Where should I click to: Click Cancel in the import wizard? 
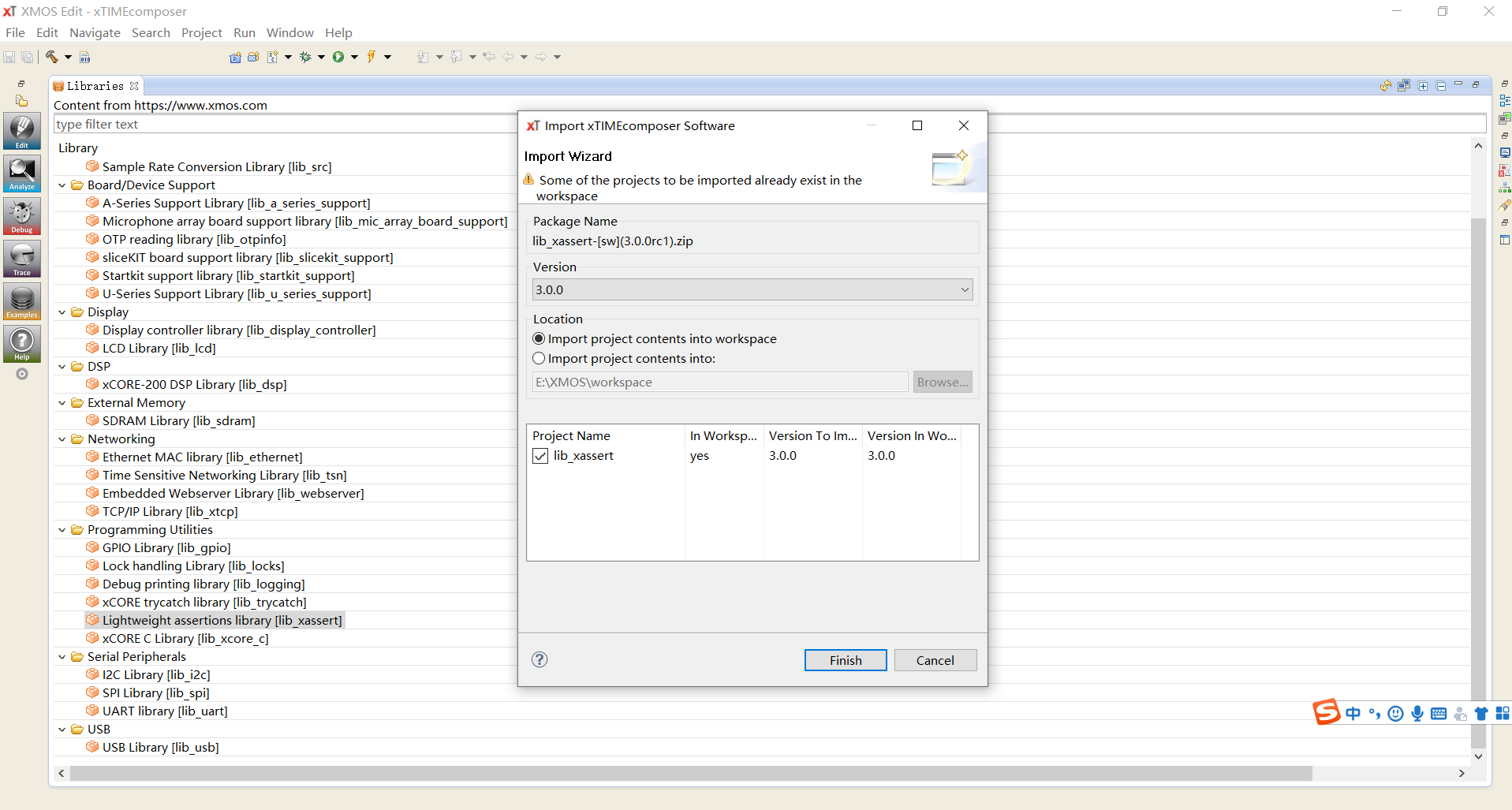point(935,660)
